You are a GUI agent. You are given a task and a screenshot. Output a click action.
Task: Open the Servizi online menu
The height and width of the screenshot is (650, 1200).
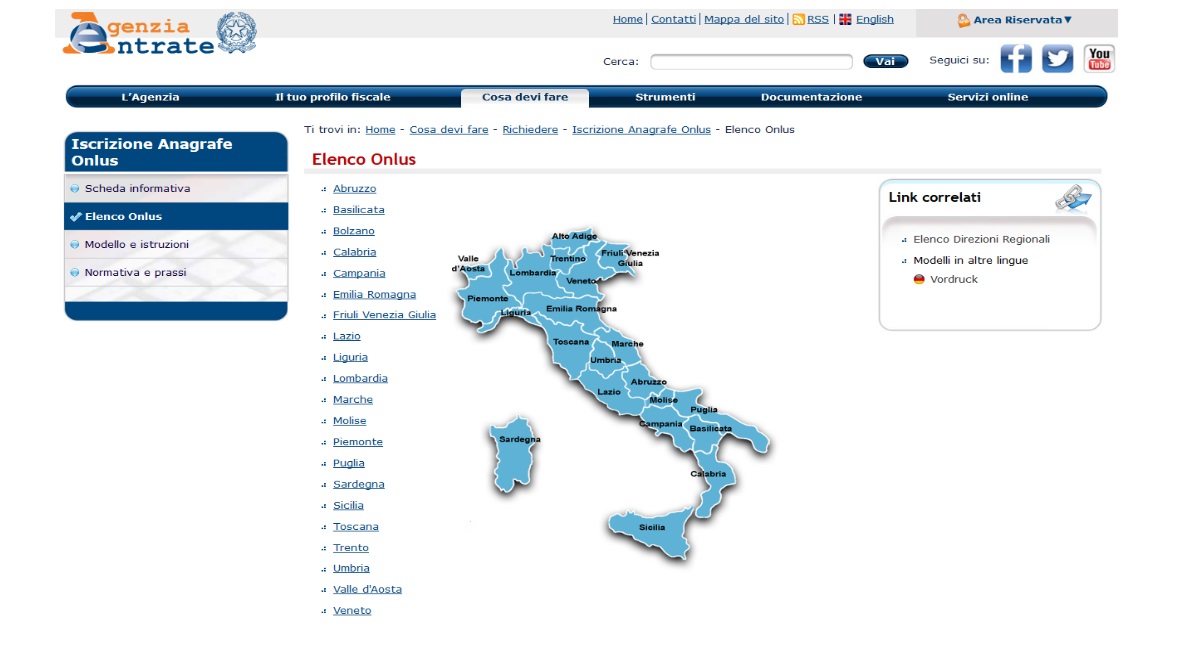click(x=987, y=97)
